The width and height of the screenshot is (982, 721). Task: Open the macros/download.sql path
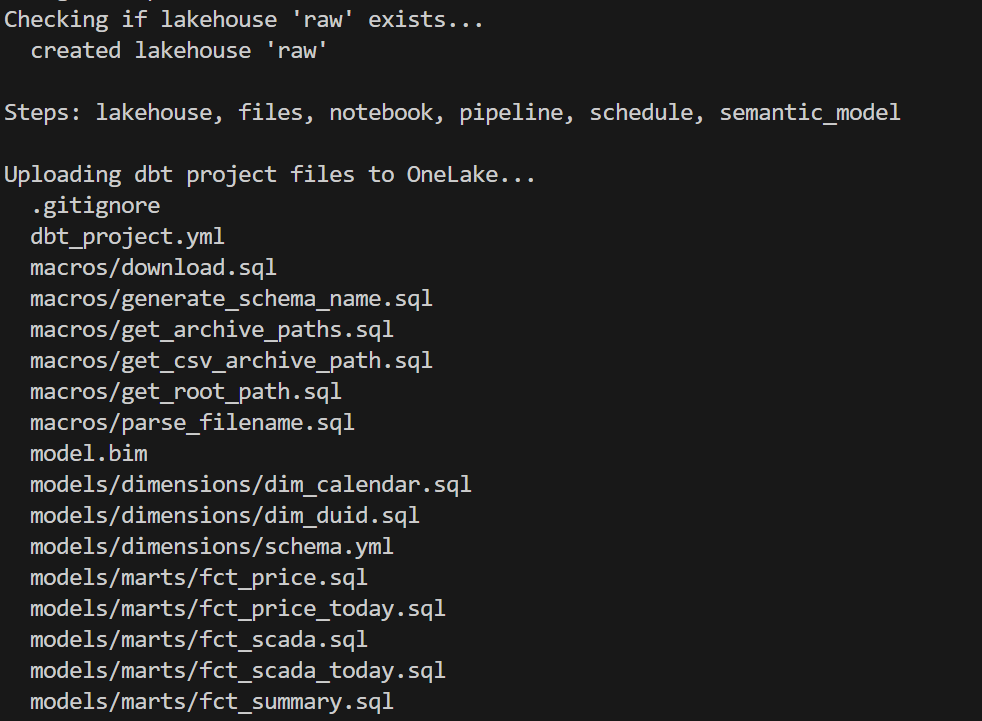click(x=153, y=268)
